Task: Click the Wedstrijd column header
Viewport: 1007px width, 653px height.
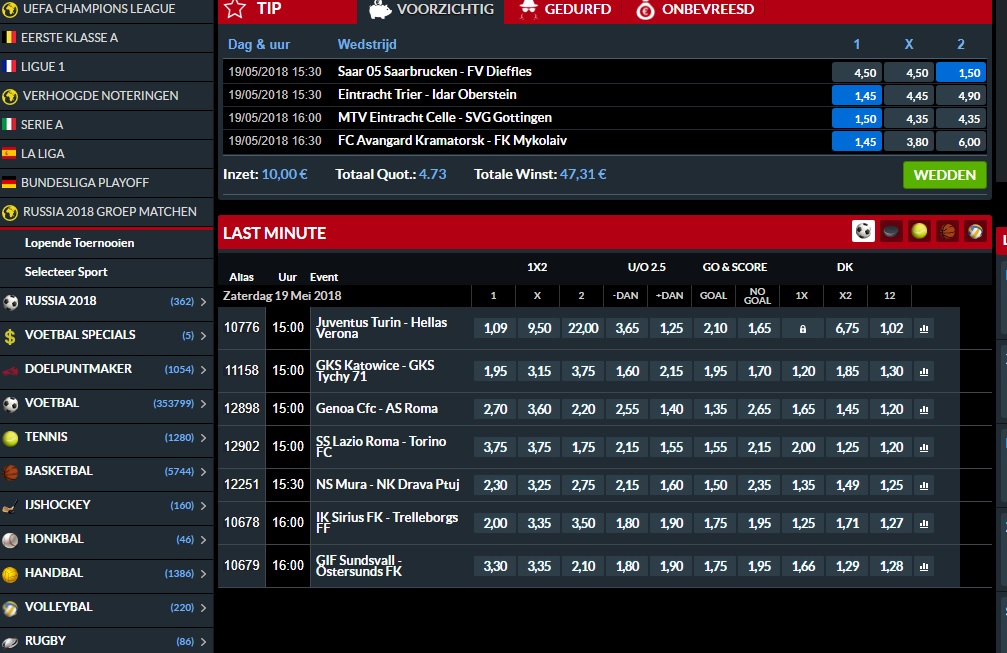Action: pos(367,44)
